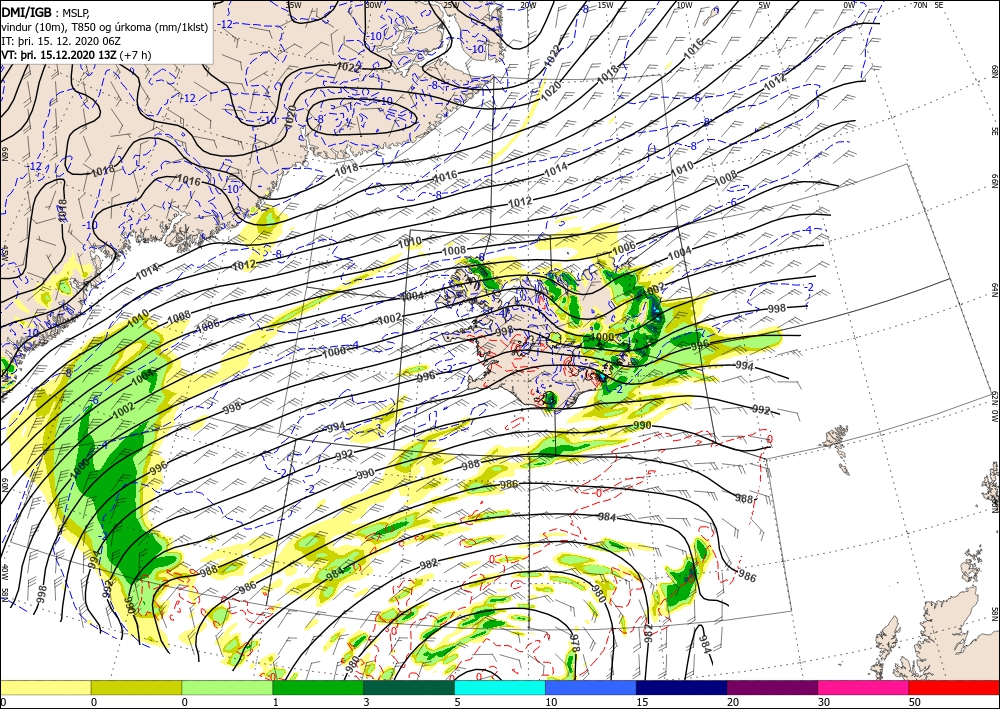Pick the cyan 5 mm legend swatch

[500, 687]
